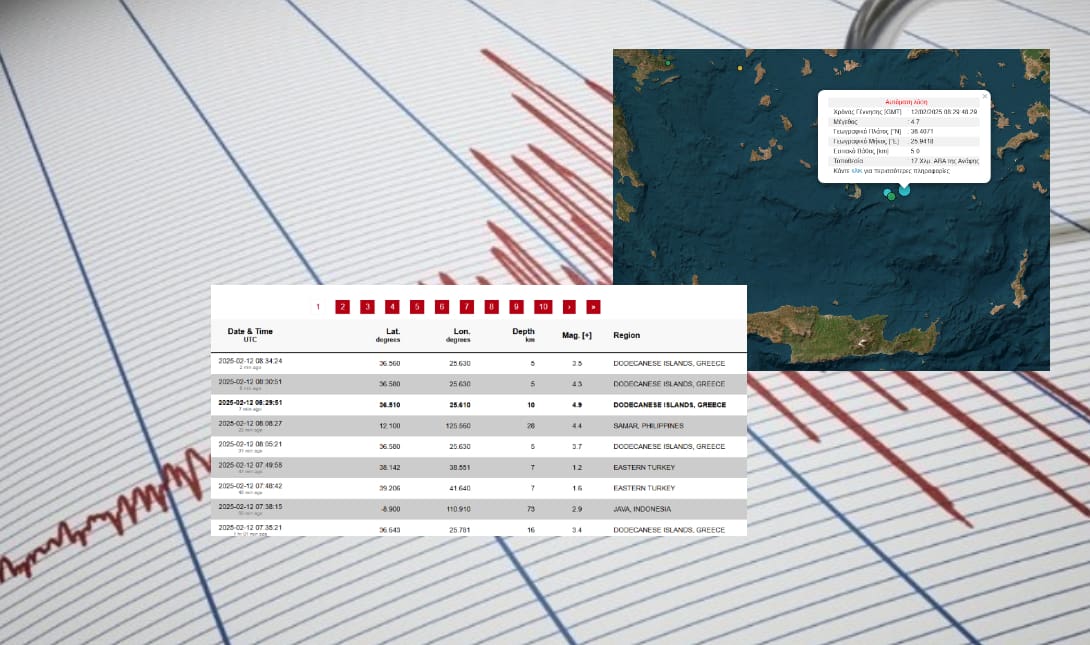
Task: Click latitude 12.100 in the table
Action: [x=389, y=425]
